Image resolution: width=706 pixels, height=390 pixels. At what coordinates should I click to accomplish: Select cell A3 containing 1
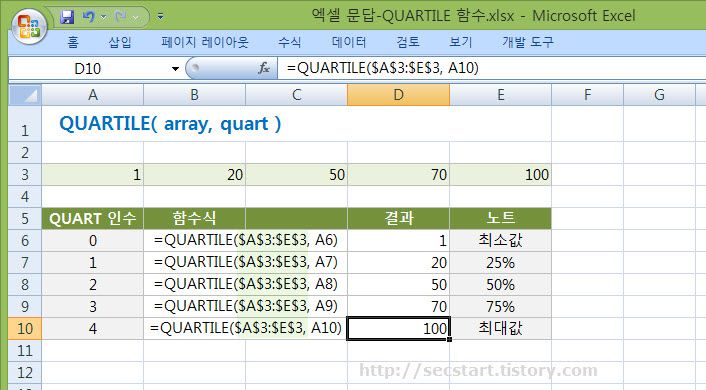click(x=93, y=175)
